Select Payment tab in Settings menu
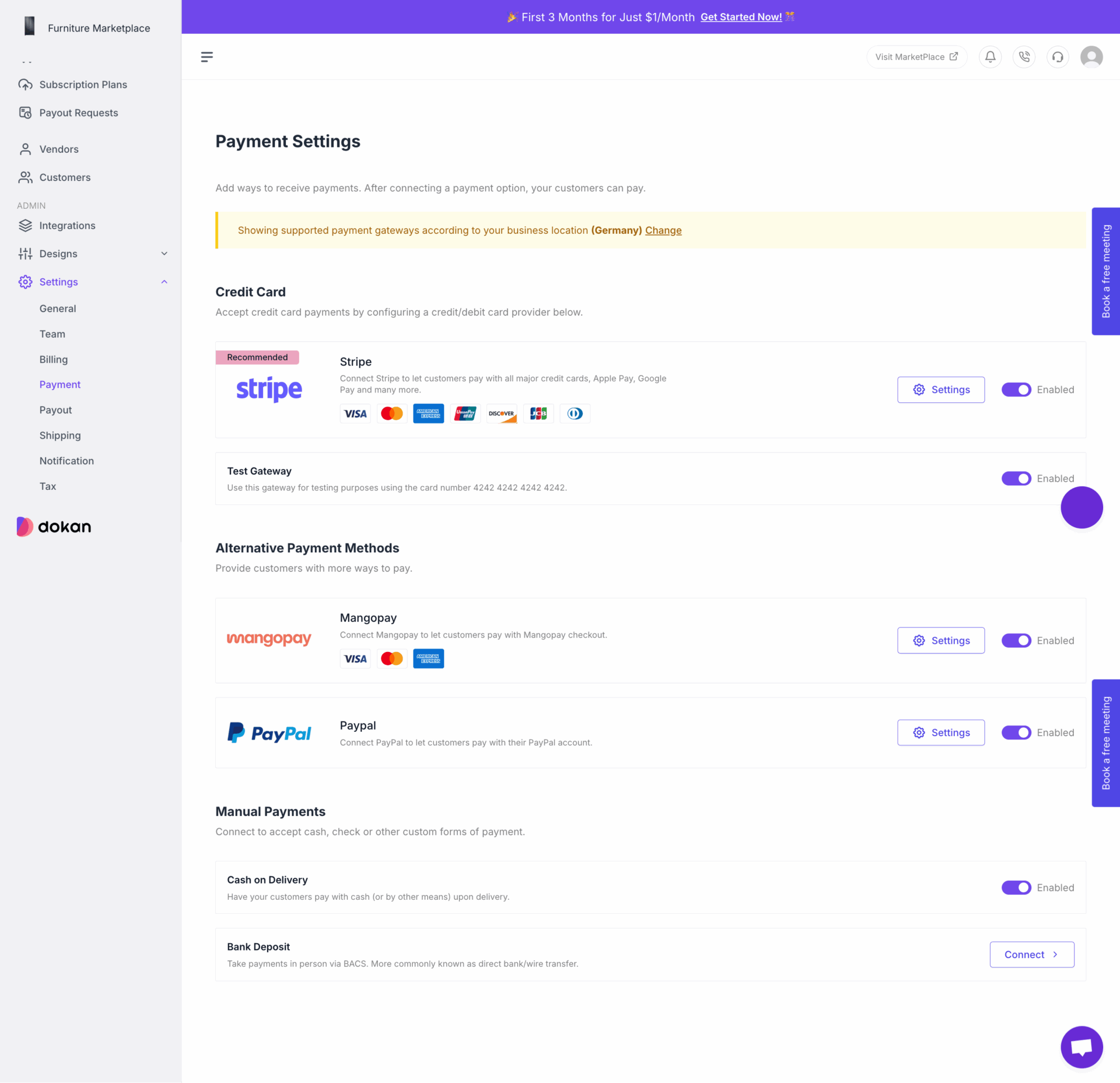1120x1083 pixels. (x=58, y=384)
